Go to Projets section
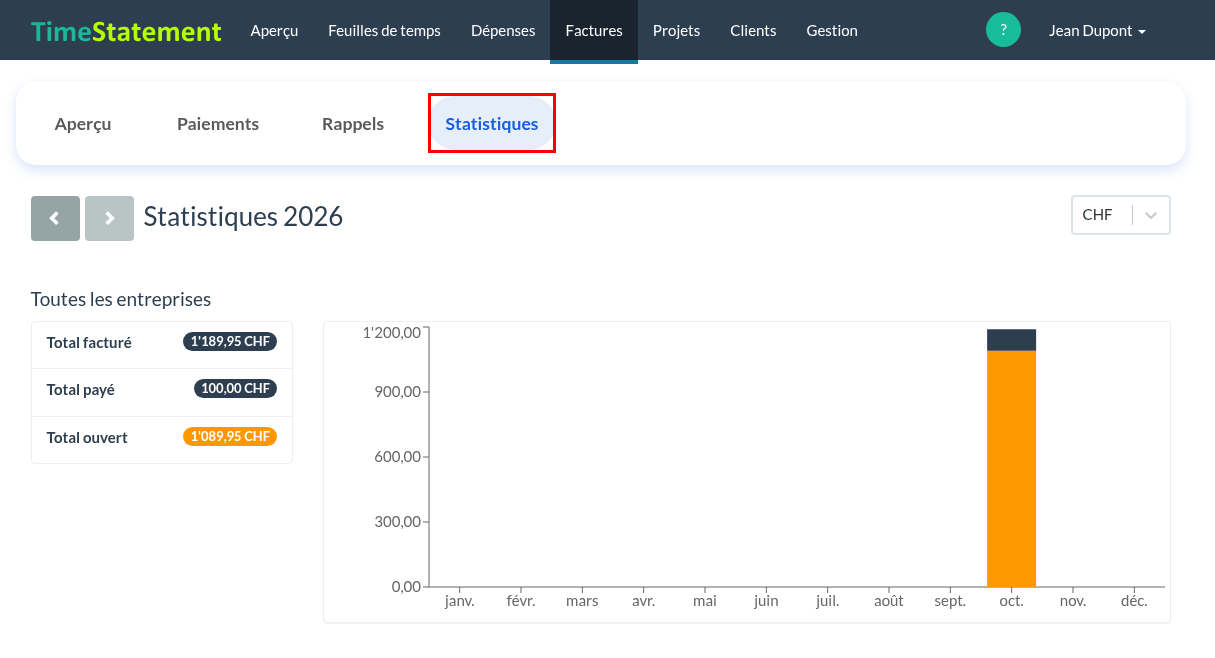This screenshot has width=1215, height=658. tap(676, 31)
